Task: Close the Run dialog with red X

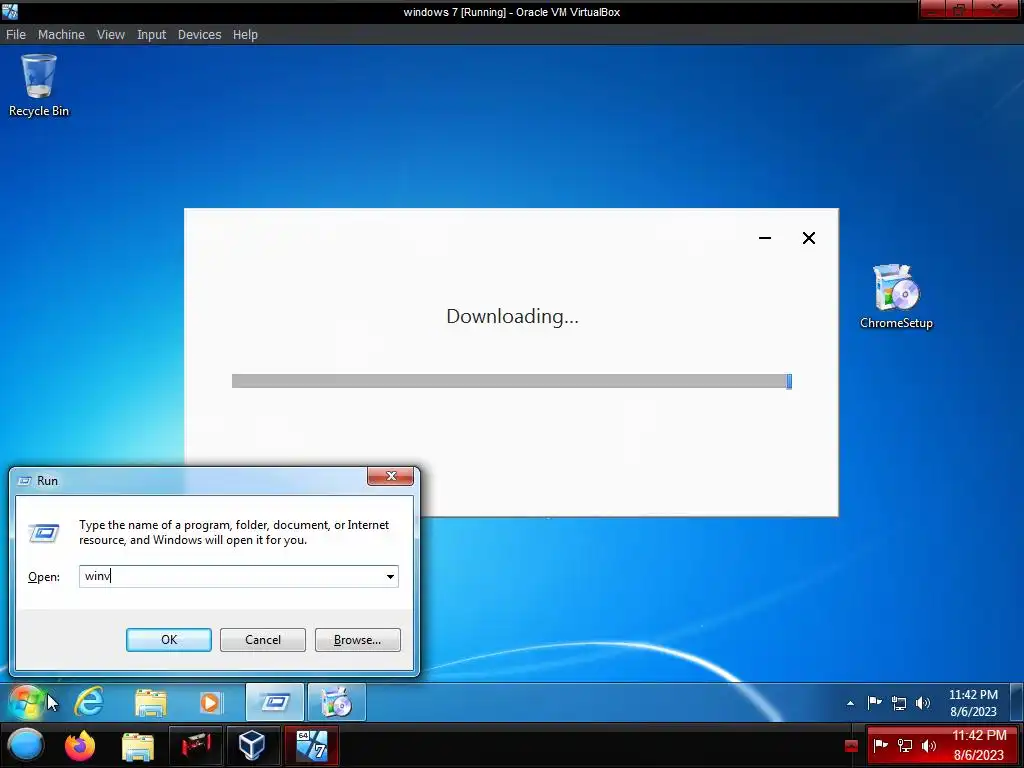Action: pos(391,476)
